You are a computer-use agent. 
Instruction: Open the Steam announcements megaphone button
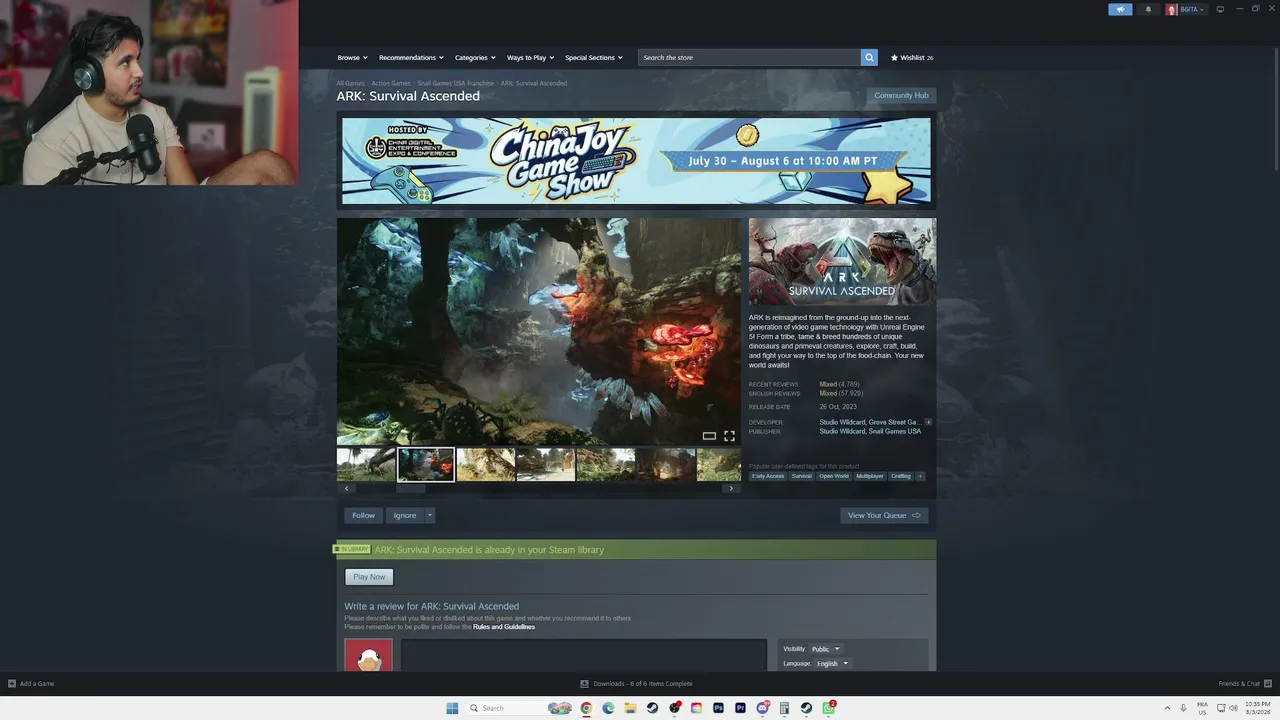click(1120, 9)
